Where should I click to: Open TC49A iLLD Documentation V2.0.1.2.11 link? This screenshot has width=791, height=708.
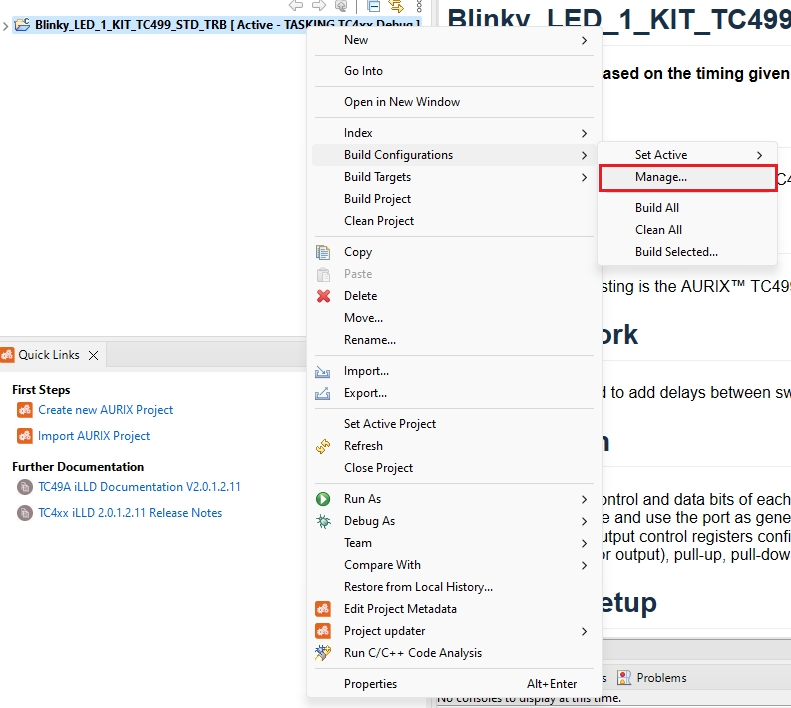[139, 487]
